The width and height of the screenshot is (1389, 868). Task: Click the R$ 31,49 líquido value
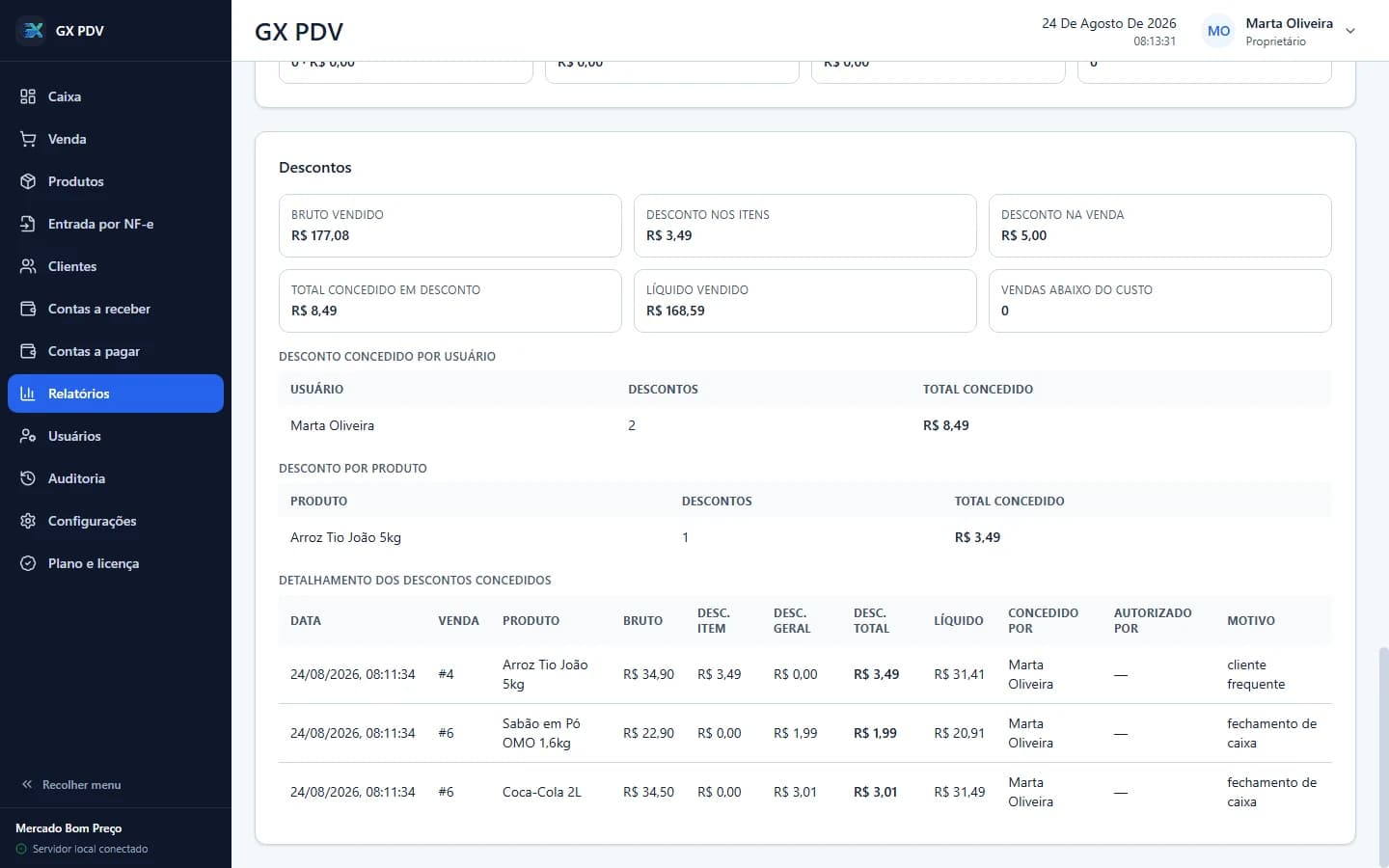click(959, 792)
